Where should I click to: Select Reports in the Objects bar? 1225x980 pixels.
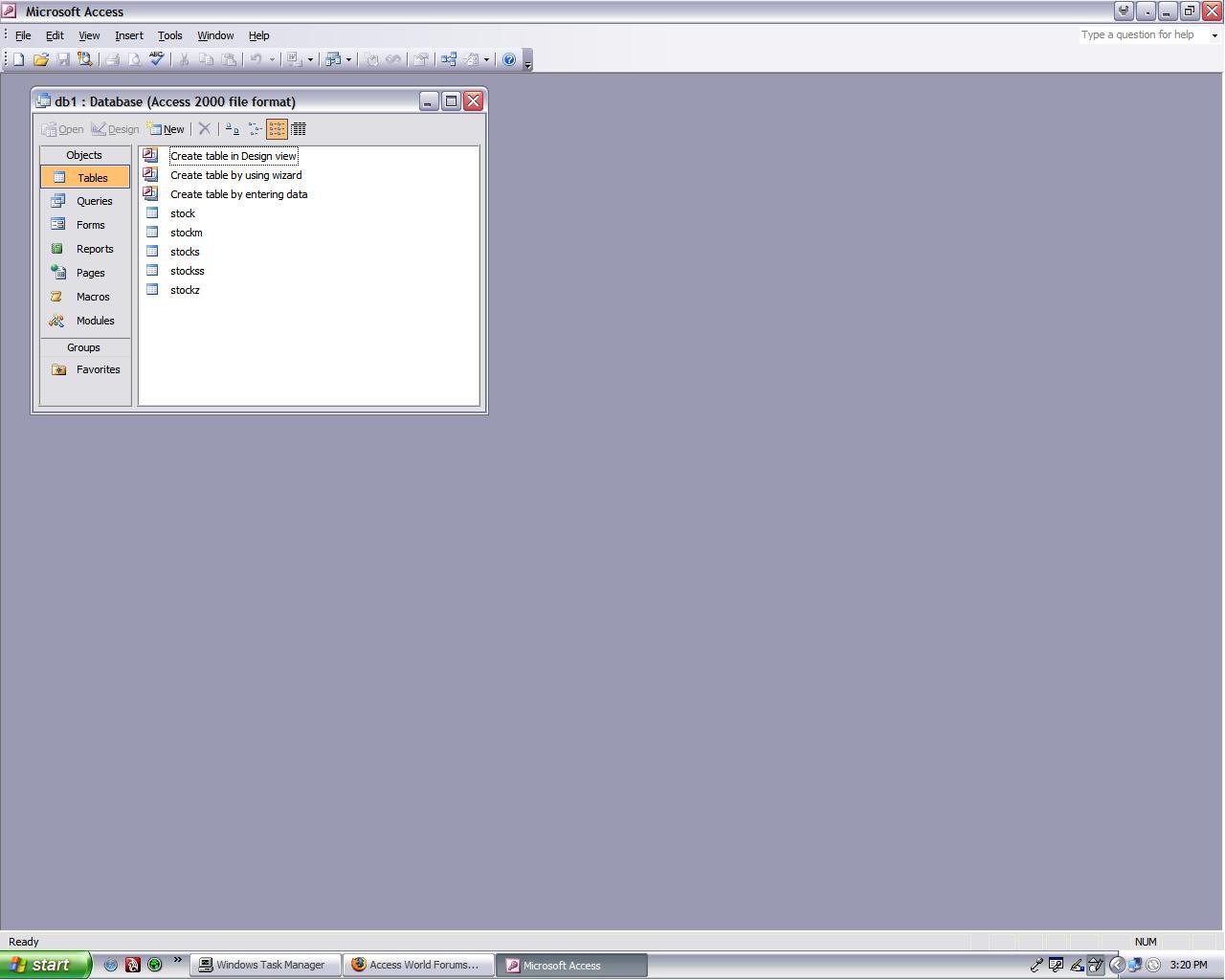pyautogui.click(x=85, y=249)
